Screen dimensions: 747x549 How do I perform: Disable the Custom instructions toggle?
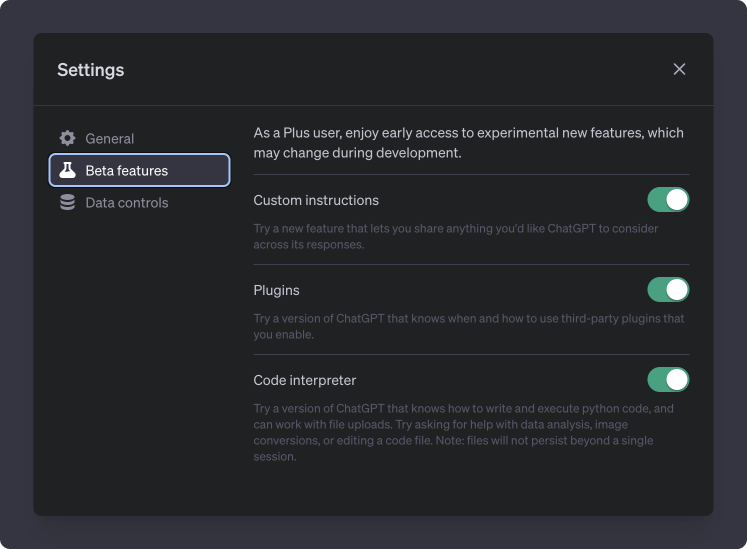pyautogui.click(x=668, y=200)
